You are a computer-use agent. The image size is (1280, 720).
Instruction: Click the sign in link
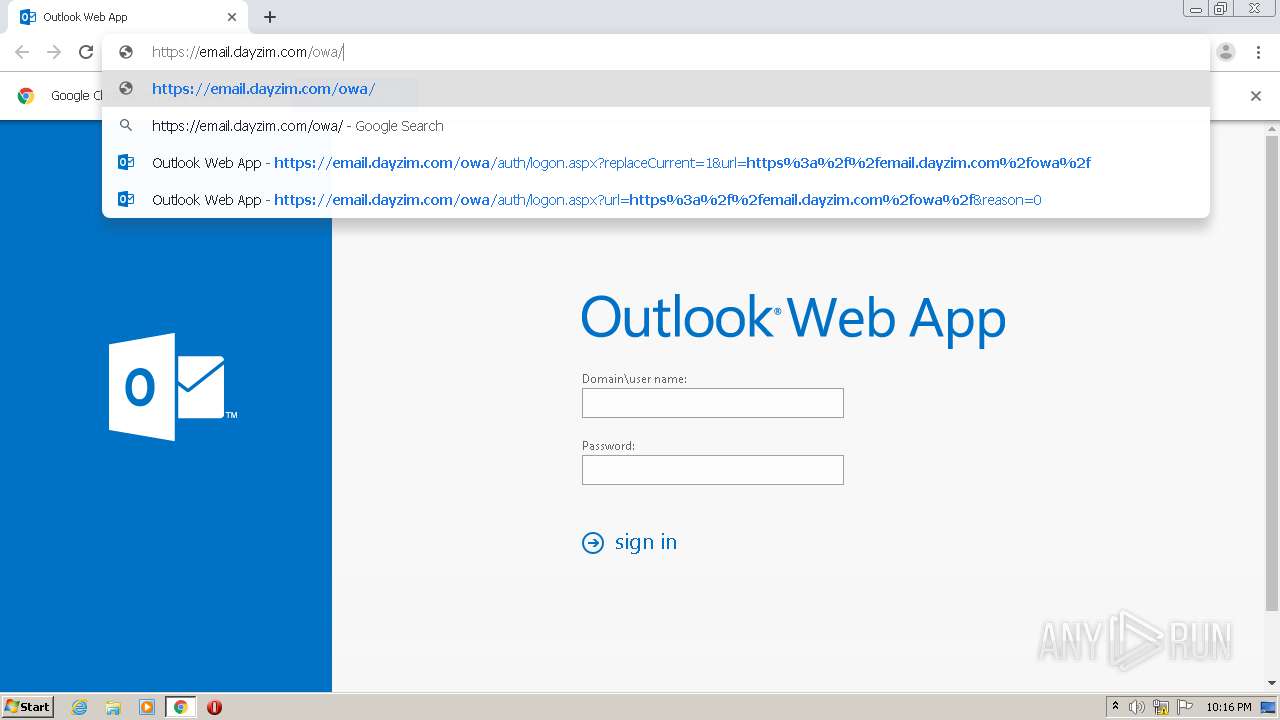646,542
